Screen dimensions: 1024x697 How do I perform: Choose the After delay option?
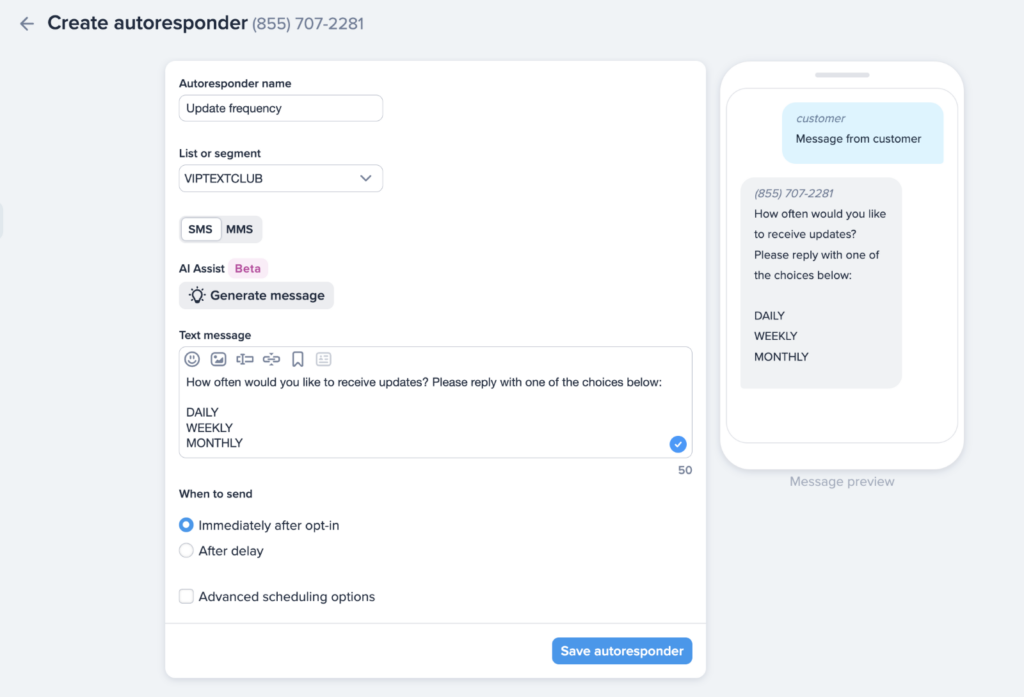click(186, 550)
